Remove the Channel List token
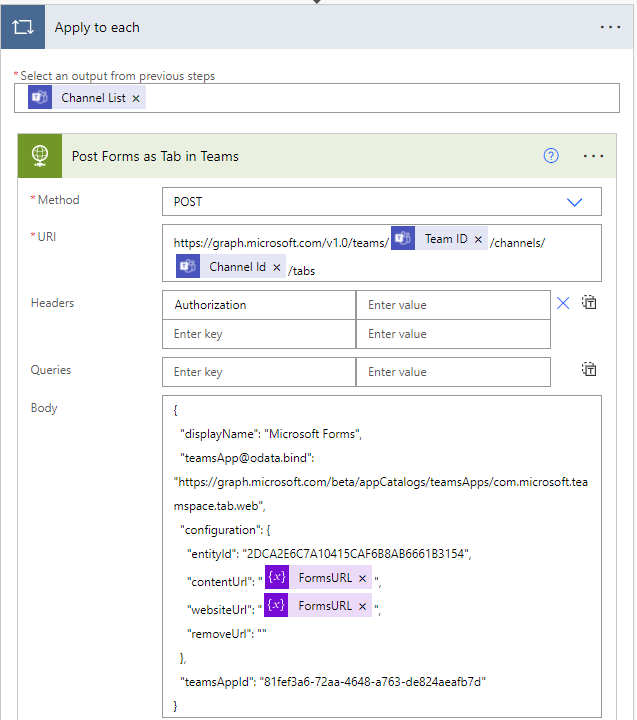 click(136, 98)
